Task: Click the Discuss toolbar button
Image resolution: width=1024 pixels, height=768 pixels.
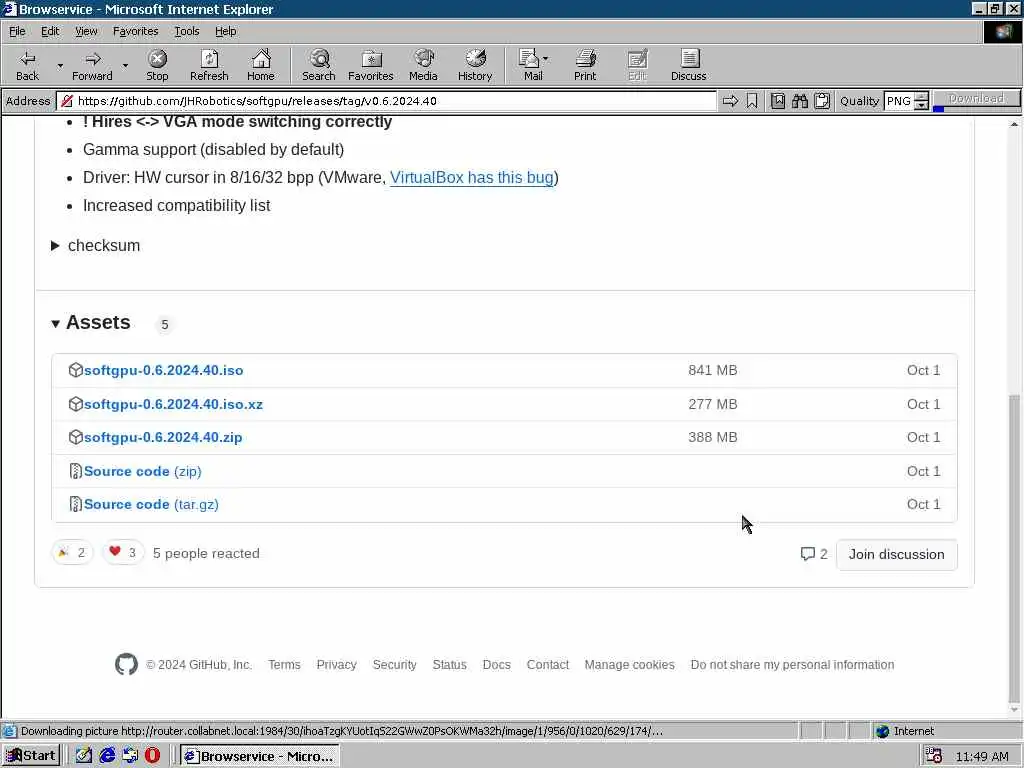Action: [688, 65]
